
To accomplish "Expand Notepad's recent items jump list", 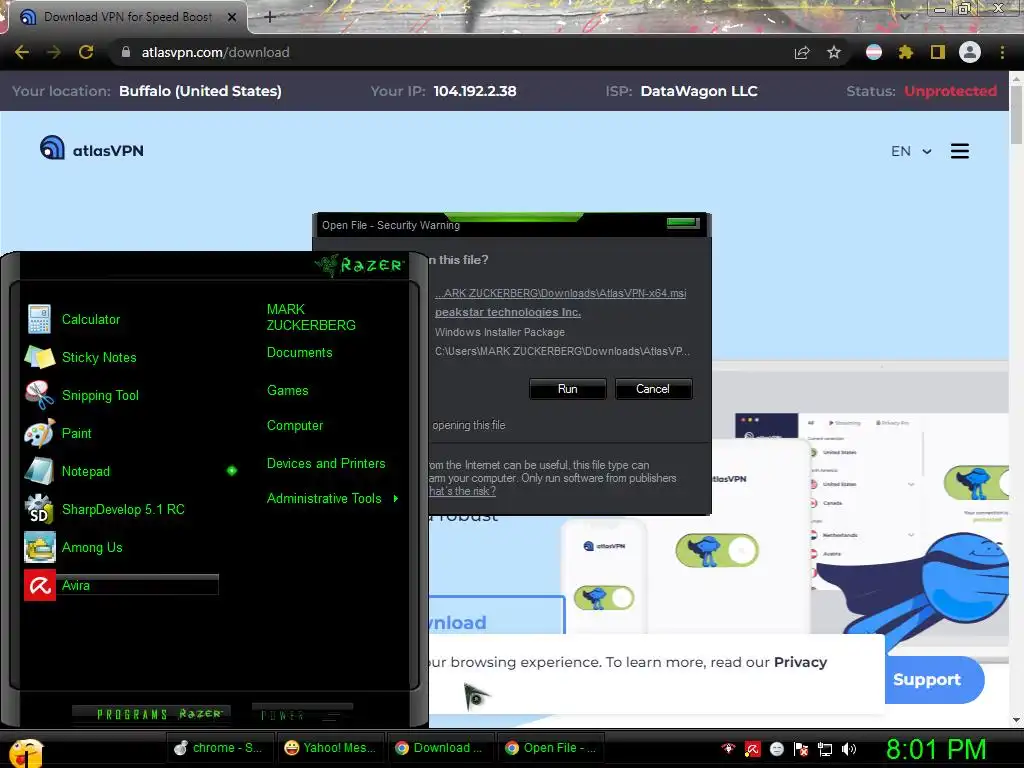I will pos(232,471).
